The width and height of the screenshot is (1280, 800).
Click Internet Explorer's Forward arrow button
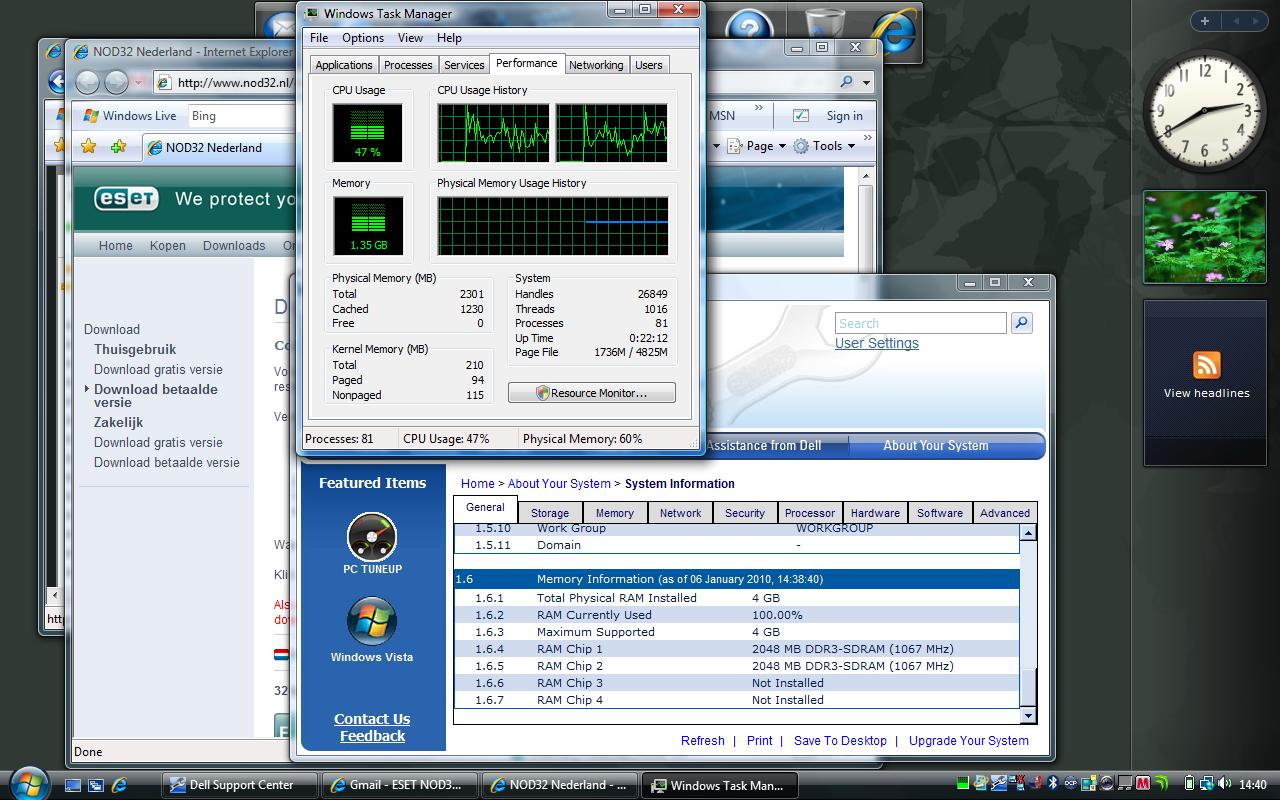pos(116,83)
